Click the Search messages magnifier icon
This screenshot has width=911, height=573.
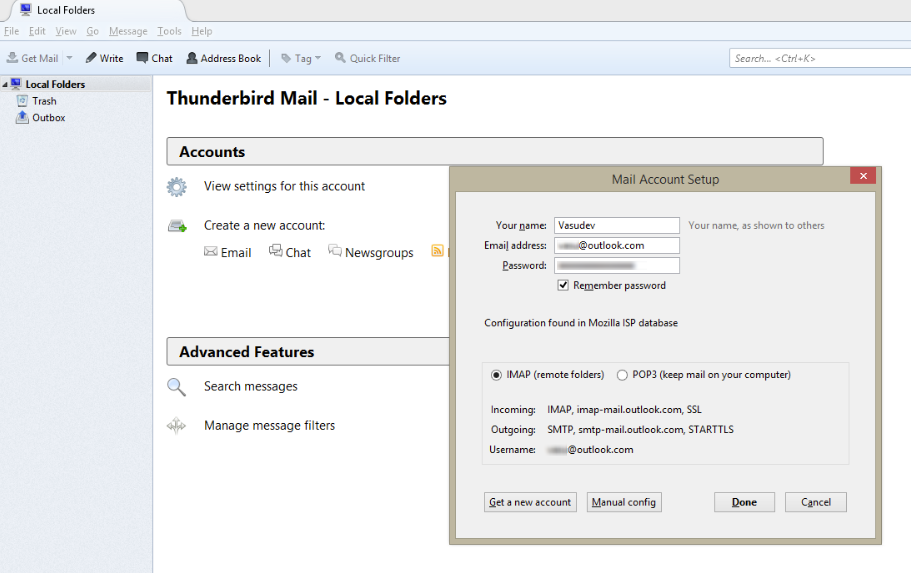click(x=177, y=387)
